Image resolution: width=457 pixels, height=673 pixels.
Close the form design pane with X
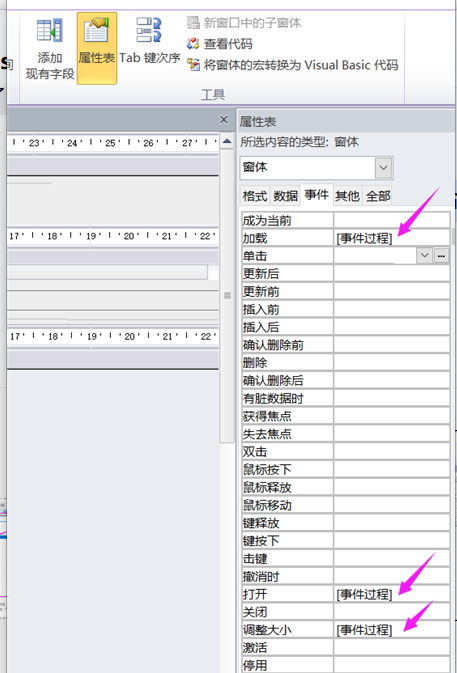click(224, 120)
